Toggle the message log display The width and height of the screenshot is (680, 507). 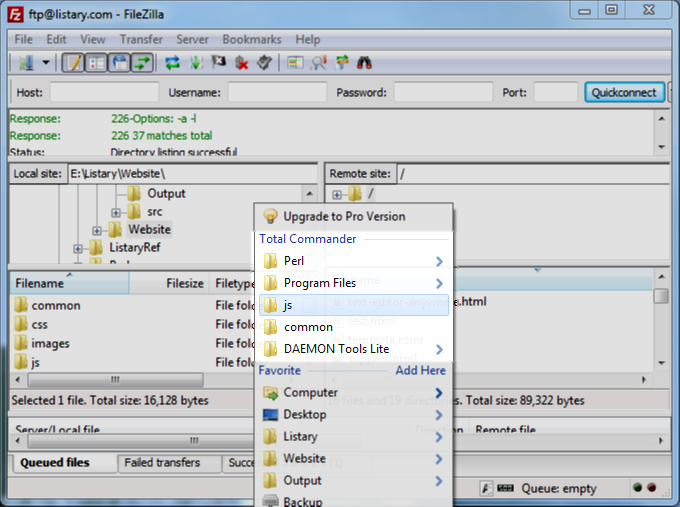[73, 63]
